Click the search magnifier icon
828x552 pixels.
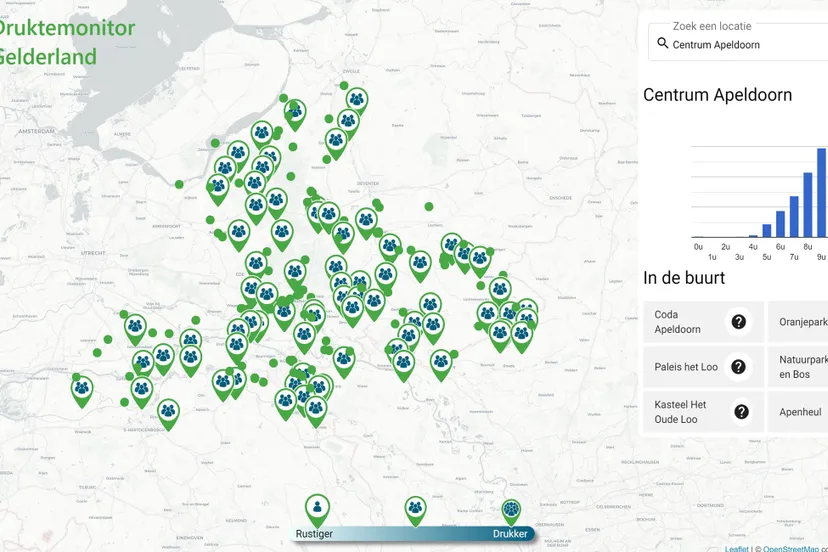pyautogui.click(x=662, y=43)
